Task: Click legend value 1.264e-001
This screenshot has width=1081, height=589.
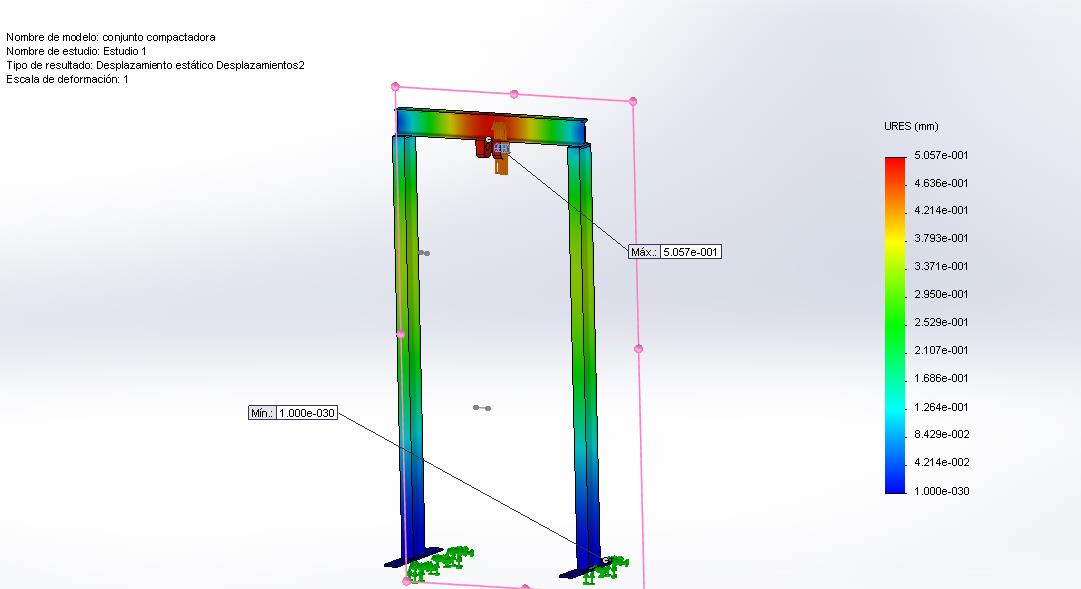Action: click(941, 407)
